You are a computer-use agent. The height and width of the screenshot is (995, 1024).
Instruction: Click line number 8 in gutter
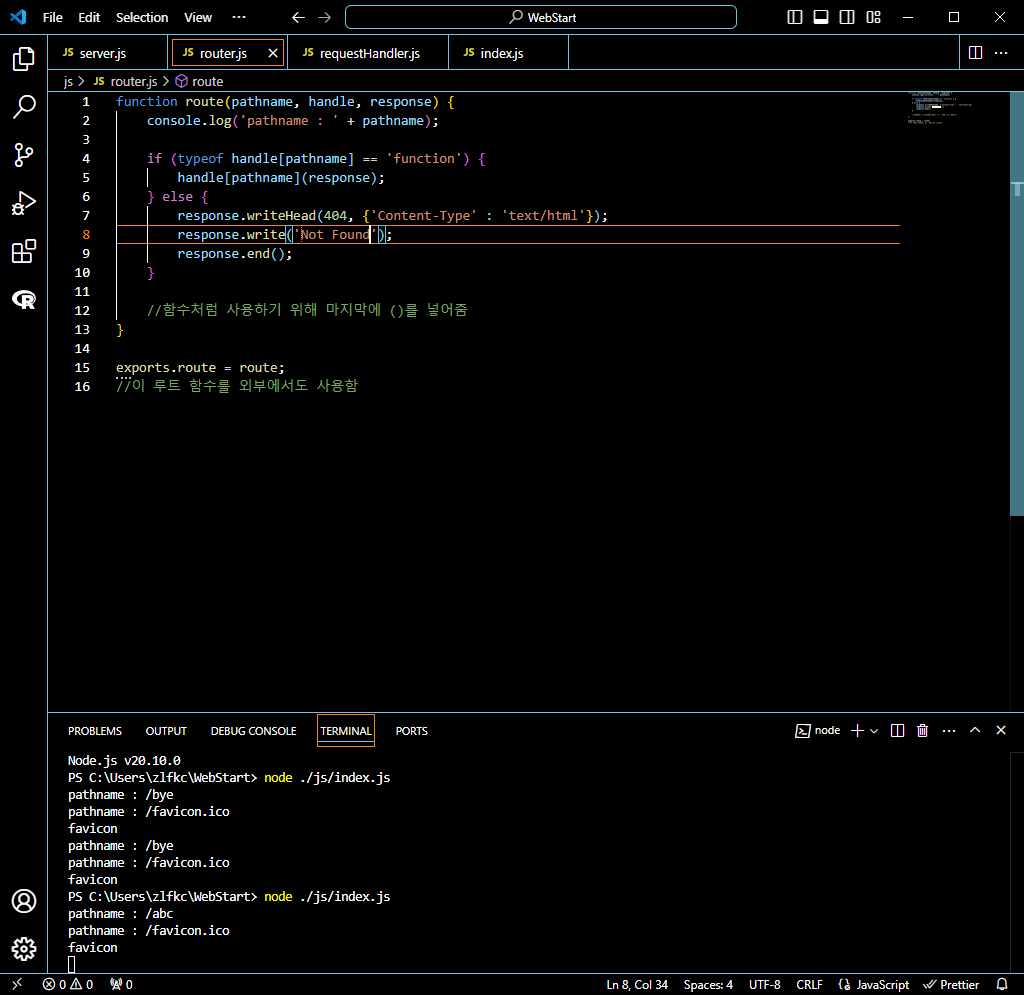(x=86, y=234)
